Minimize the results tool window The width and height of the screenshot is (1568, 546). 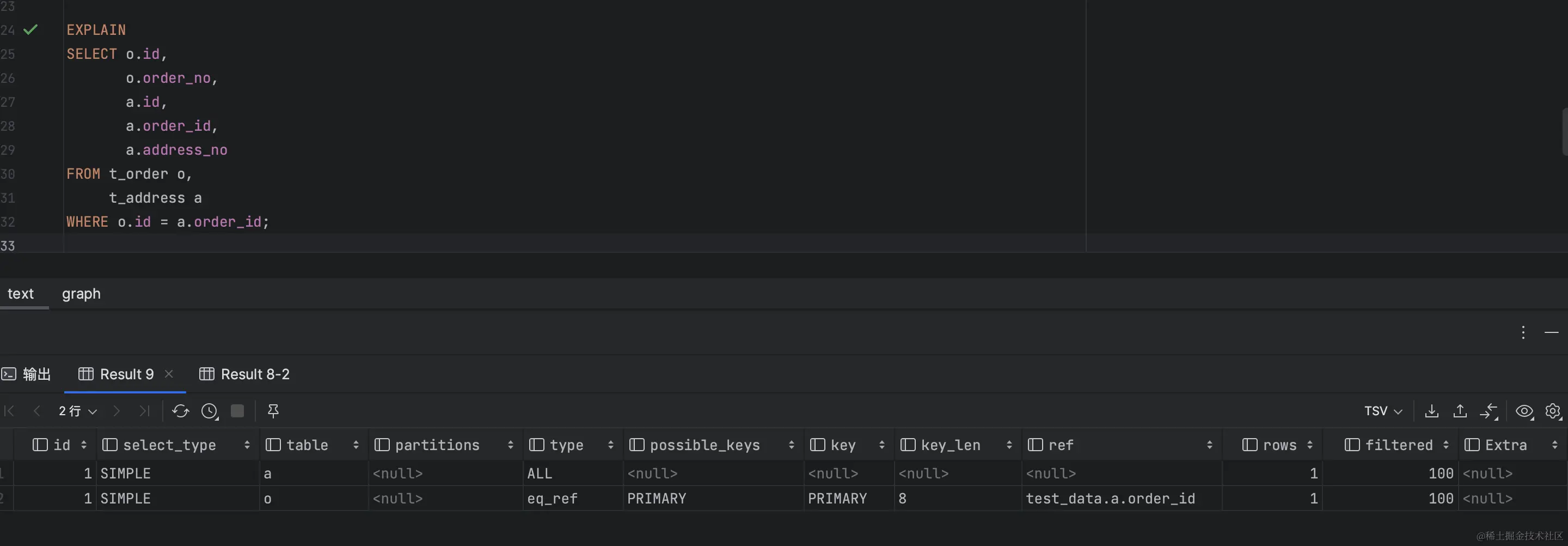coord(1552,332)
